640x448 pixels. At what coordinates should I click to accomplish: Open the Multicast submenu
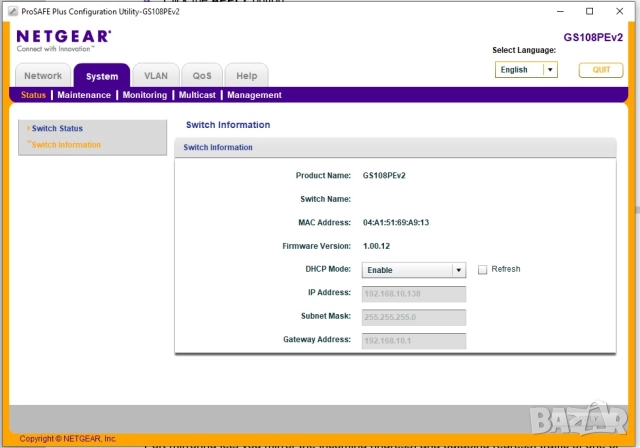click(197, 95)
